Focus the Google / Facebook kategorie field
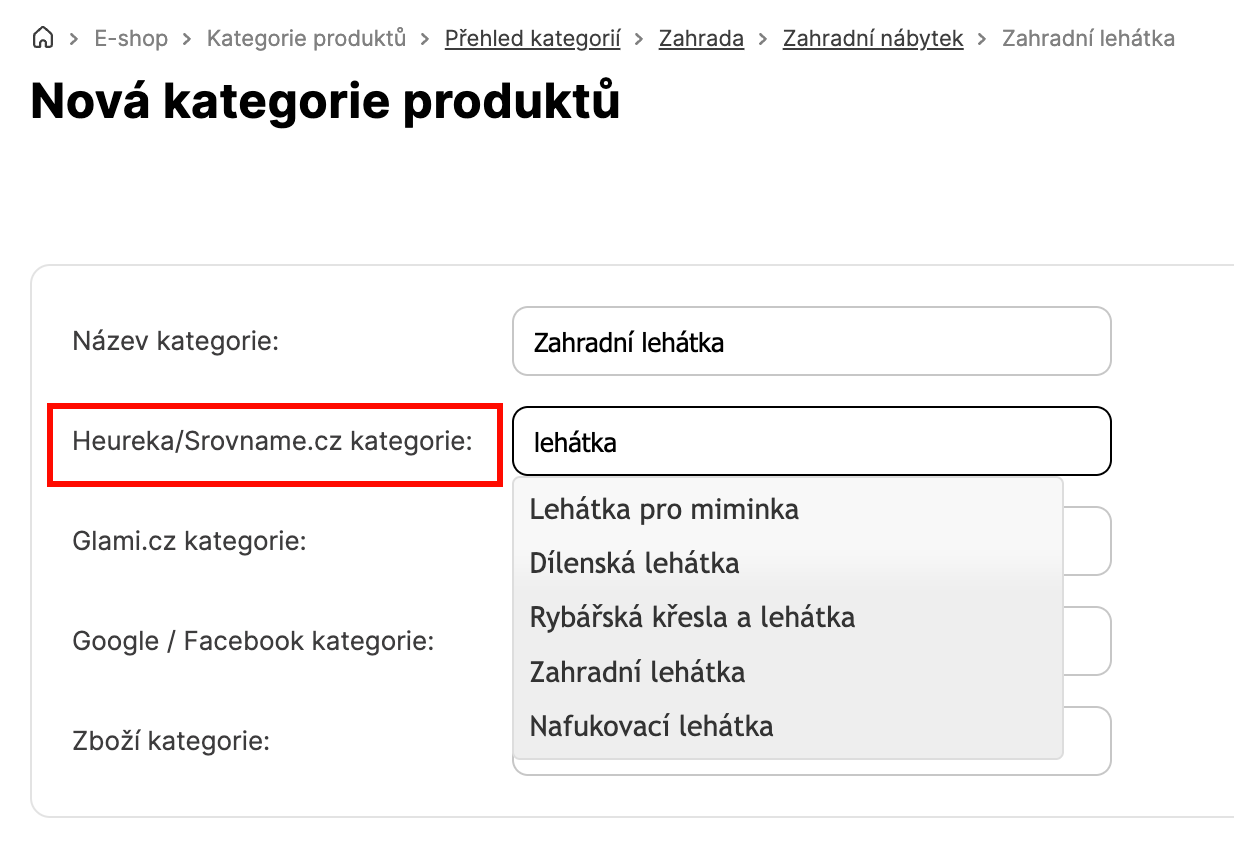This screenshot has height=848, width=1234. click(1088, 641)
